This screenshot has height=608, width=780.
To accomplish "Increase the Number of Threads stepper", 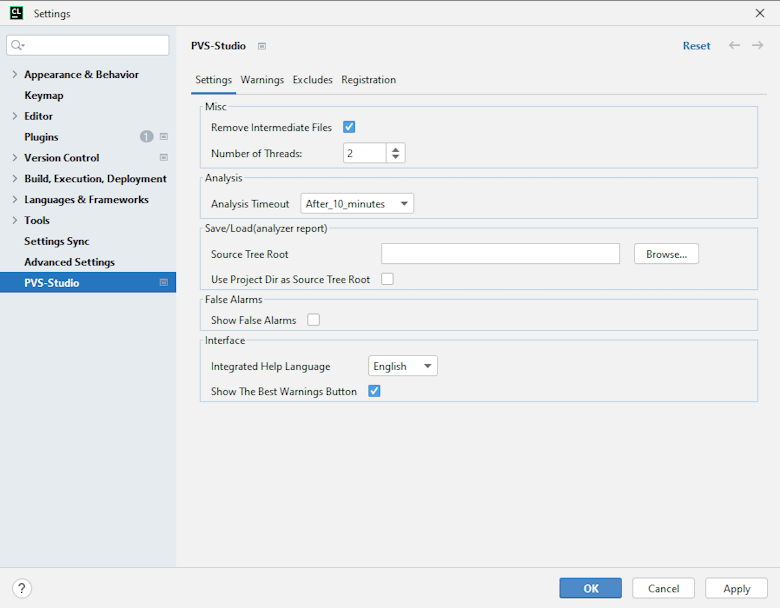I will [x=396, y=149].
